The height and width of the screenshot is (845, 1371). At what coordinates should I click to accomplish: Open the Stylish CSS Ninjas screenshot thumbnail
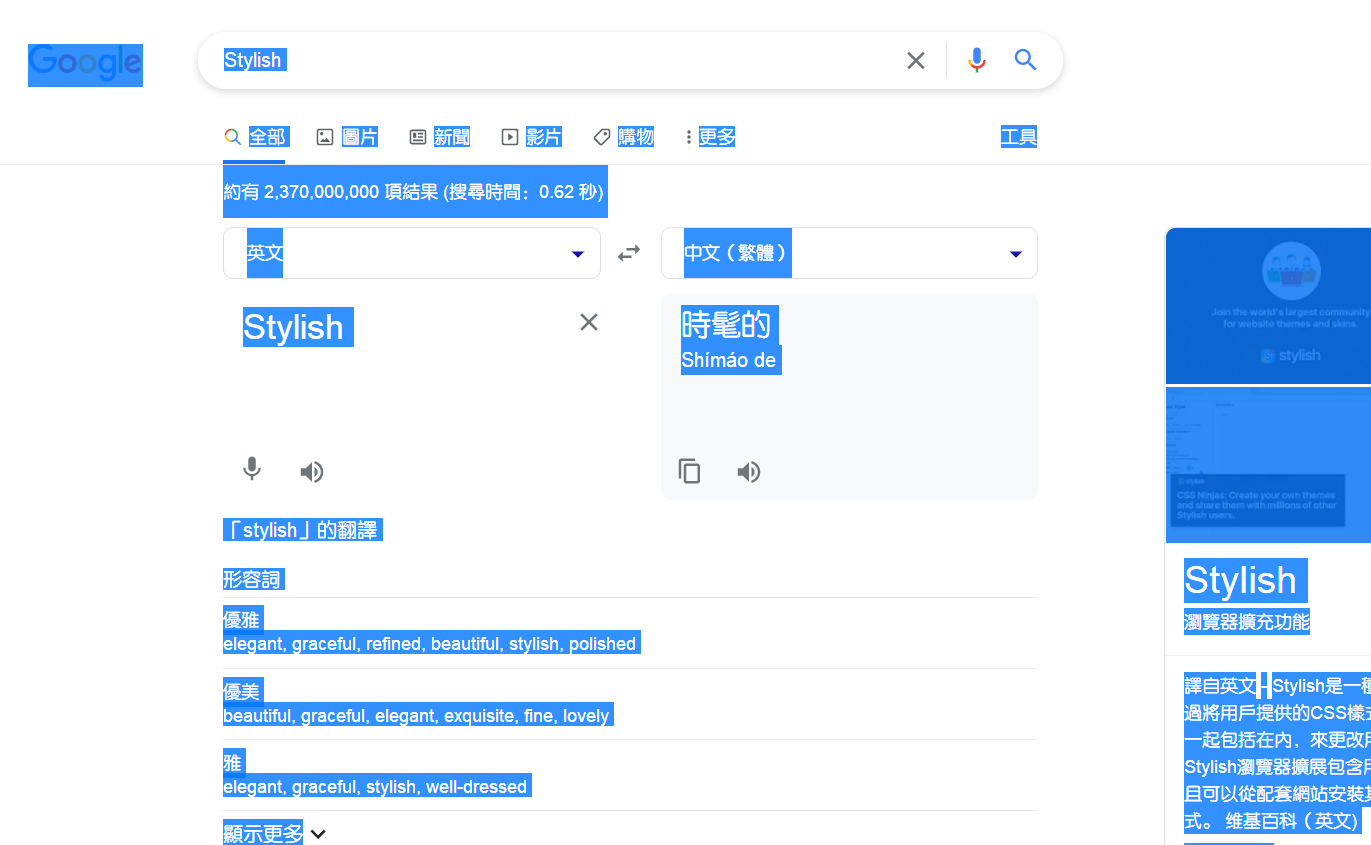coord(1268,465)
